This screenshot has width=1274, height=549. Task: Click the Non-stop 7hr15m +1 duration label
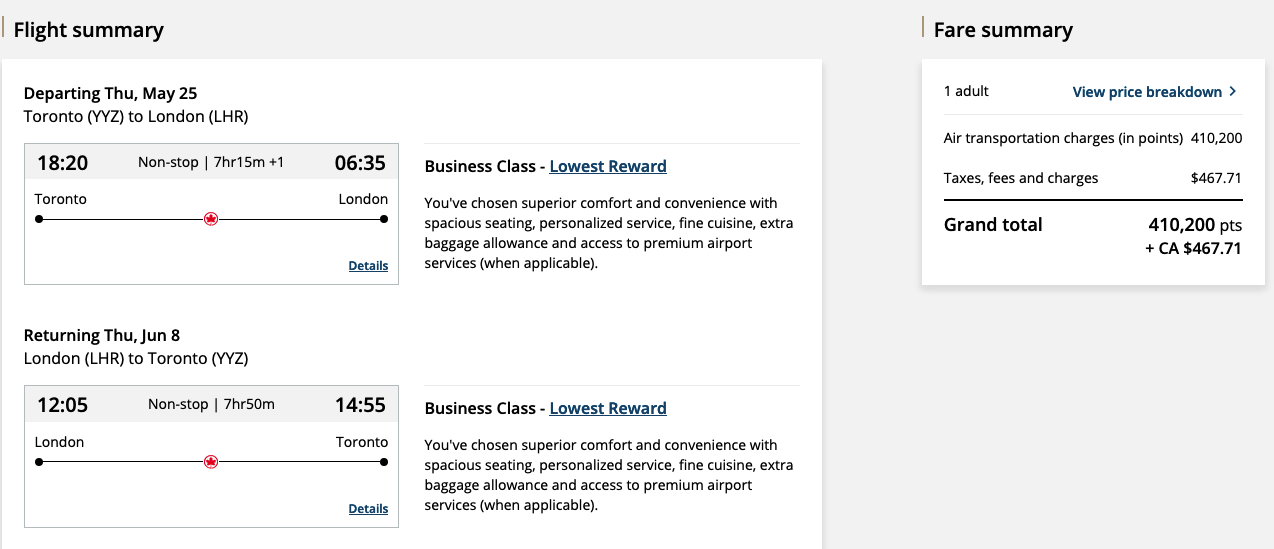(211, 162)
